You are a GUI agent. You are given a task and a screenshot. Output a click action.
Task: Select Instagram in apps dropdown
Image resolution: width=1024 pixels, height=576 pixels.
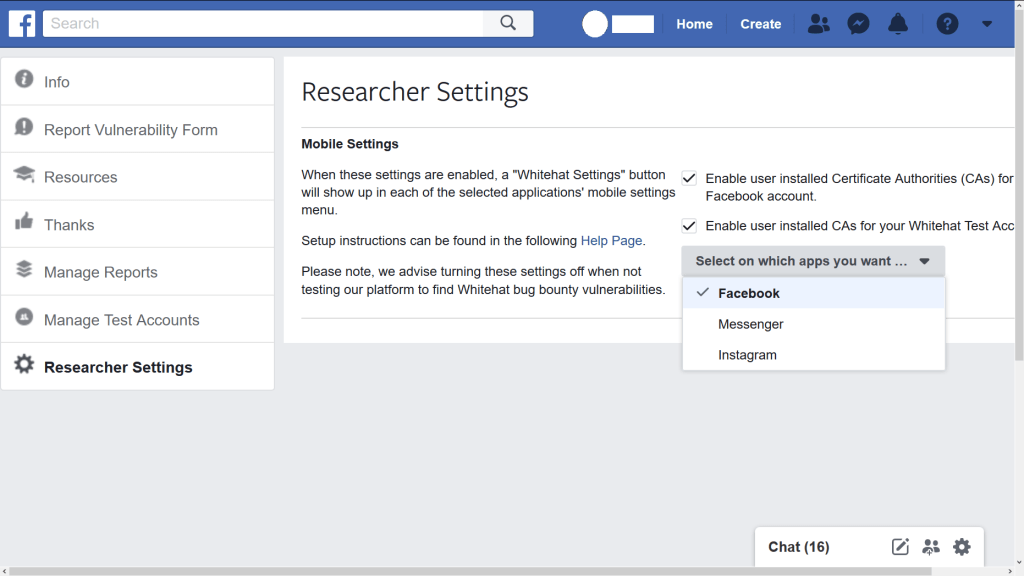tap(814, 355)
